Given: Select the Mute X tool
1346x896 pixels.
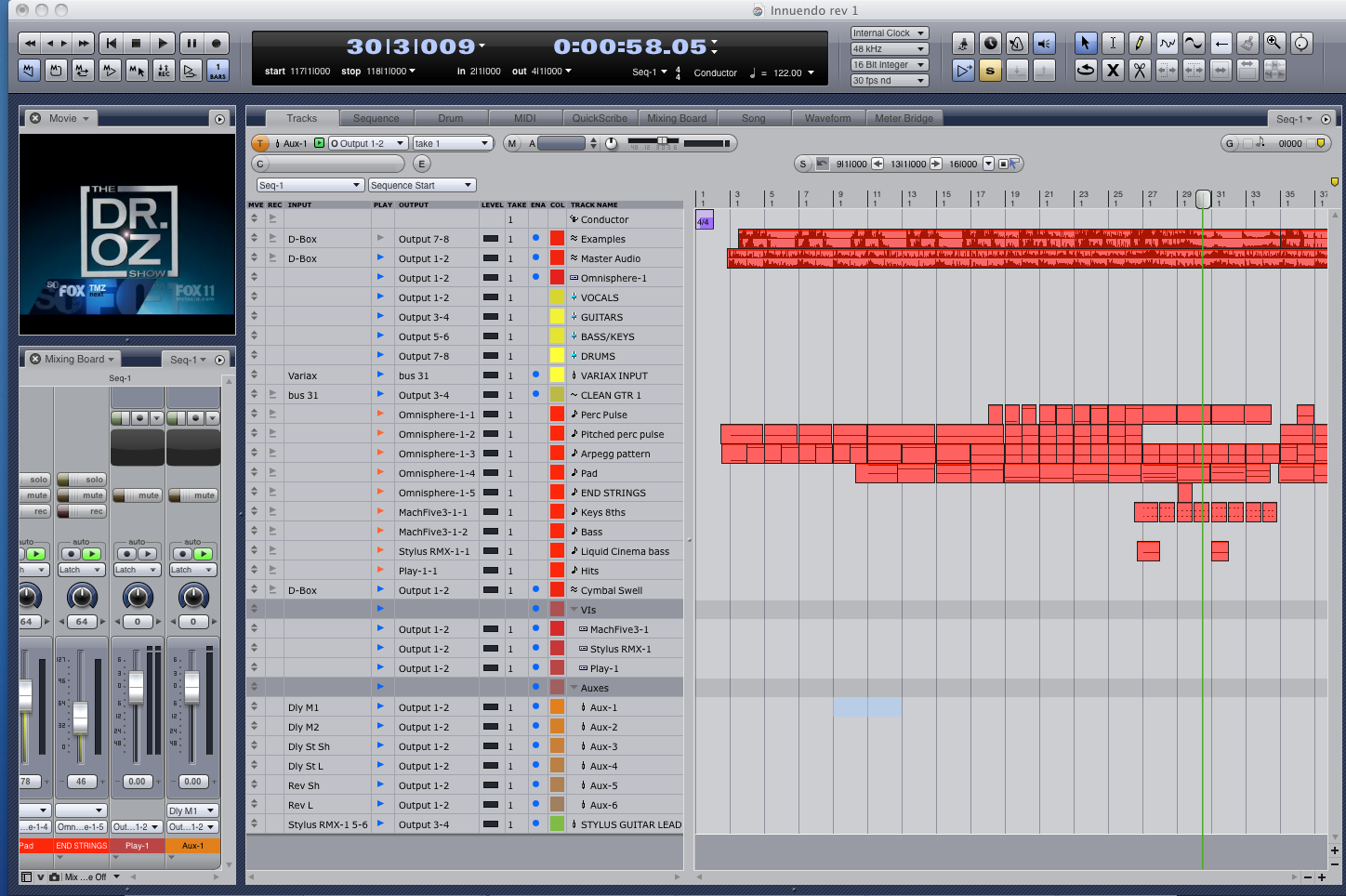Looking at the screenshot, I should click(1113, 70).
